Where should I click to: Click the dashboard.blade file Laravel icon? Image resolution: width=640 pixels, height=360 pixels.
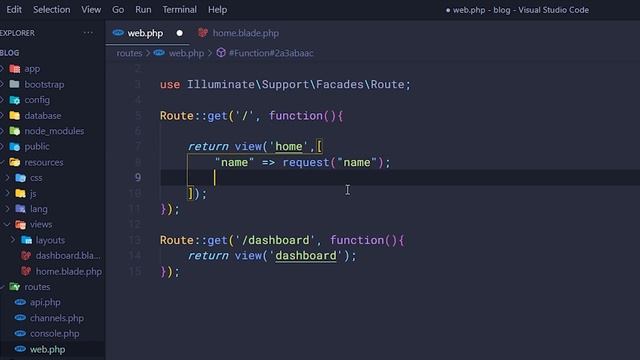point(26,256)
